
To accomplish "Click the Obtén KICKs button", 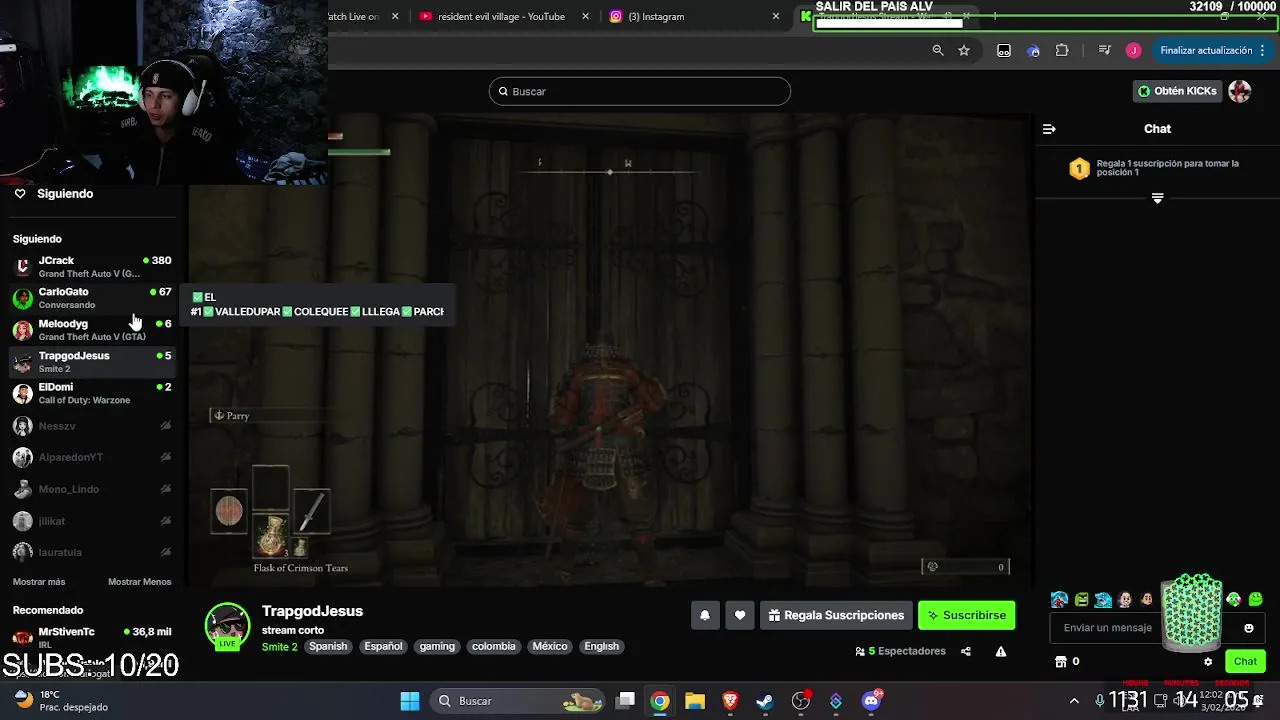I will [1177, 91].
